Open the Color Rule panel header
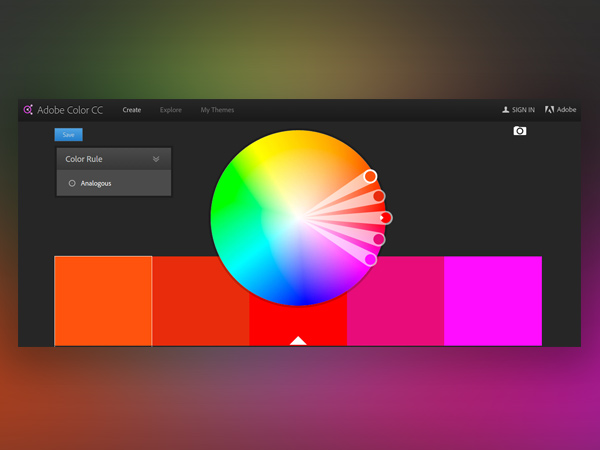 (114, 159)
